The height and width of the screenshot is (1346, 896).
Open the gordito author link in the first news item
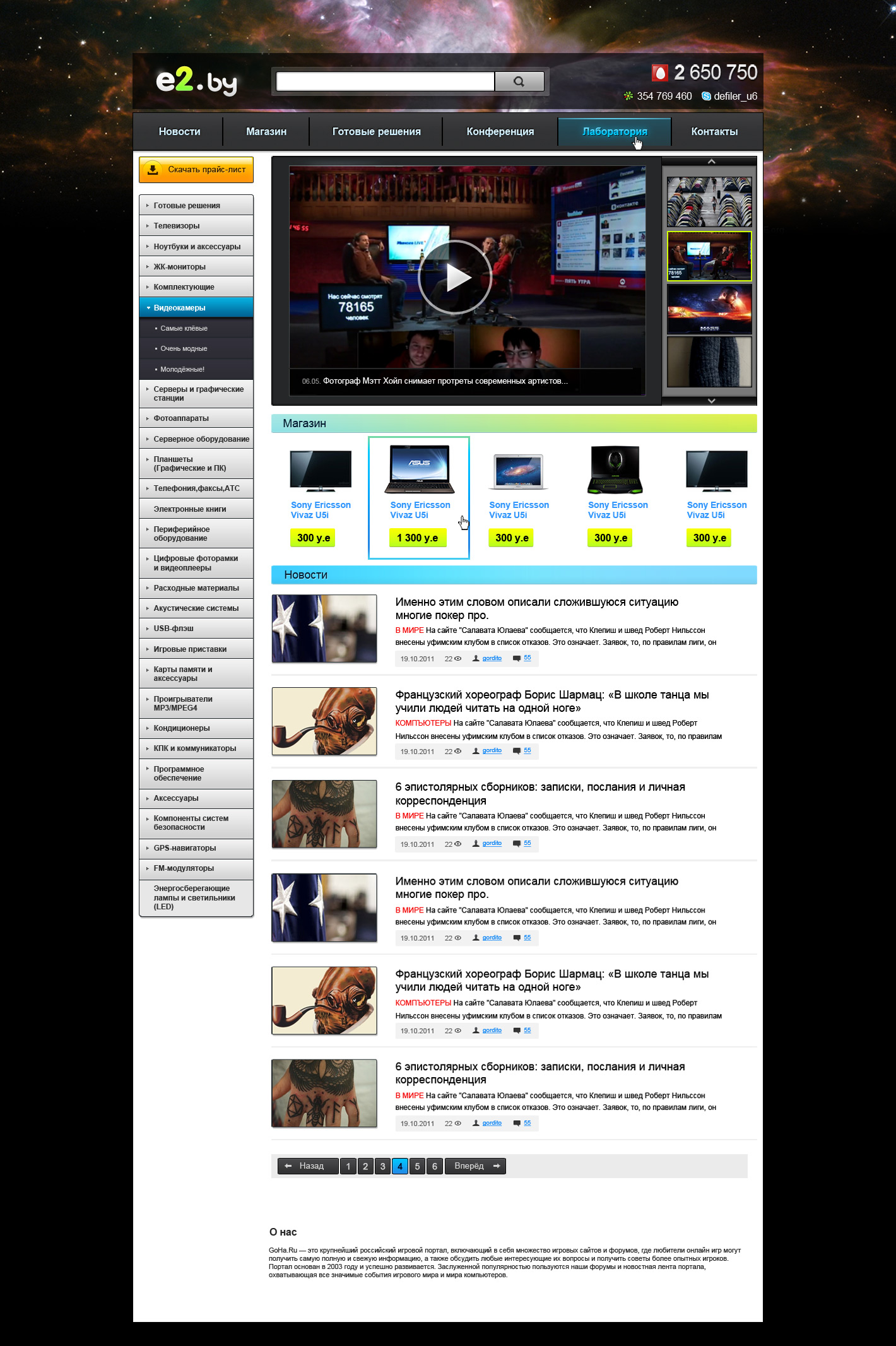tap(492, 658)
